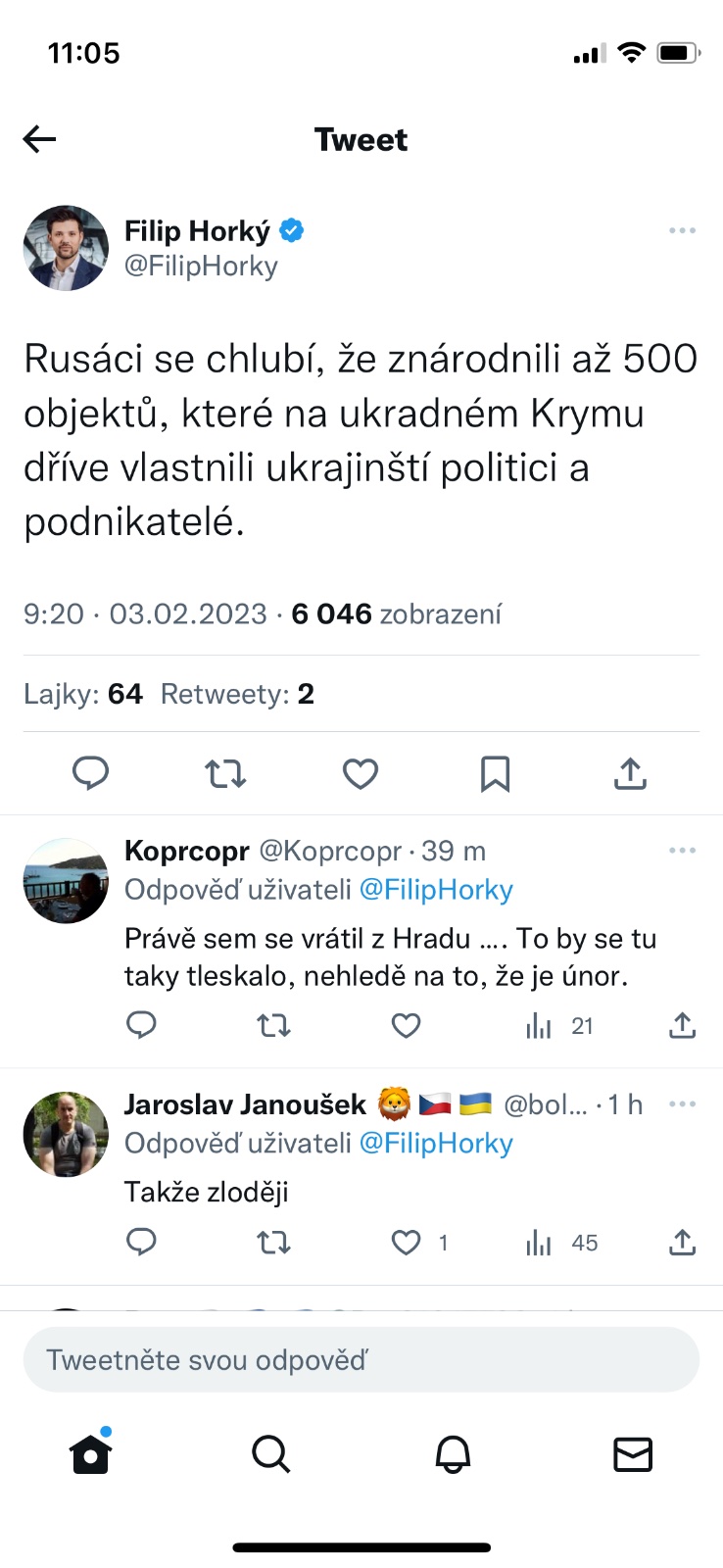
Task: Tap reply icon under main tweet
Action: tap(91, 773)
